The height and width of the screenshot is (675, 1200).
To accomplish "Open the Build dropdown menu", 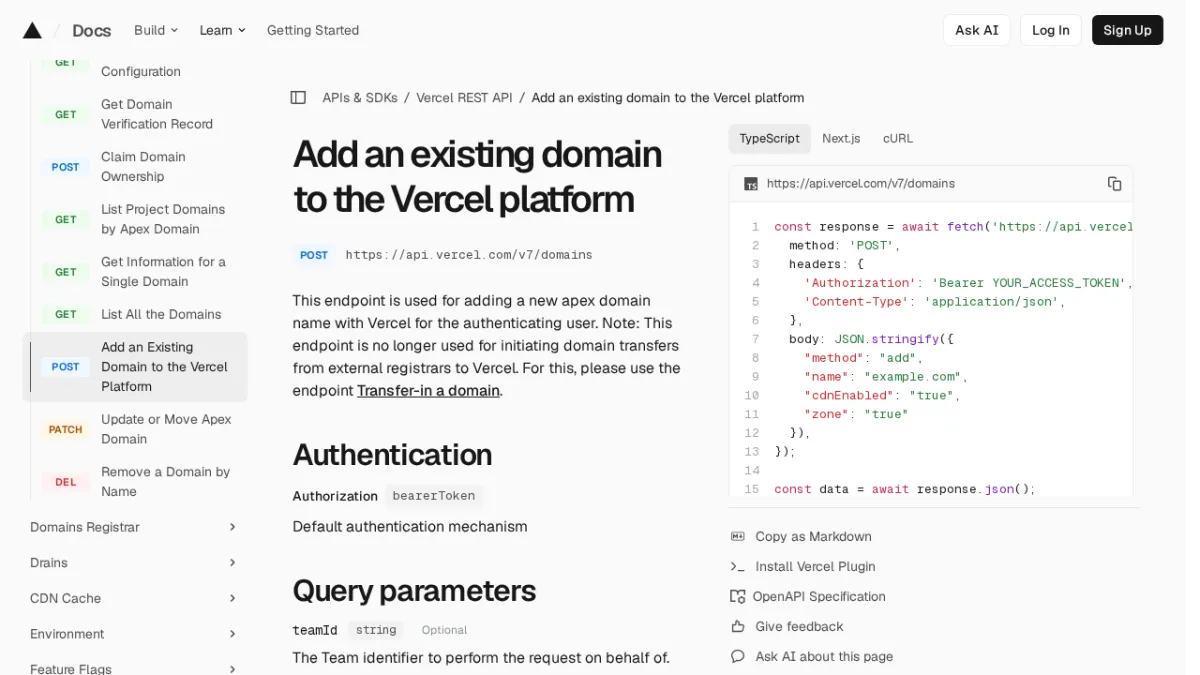I will point(156,30).
